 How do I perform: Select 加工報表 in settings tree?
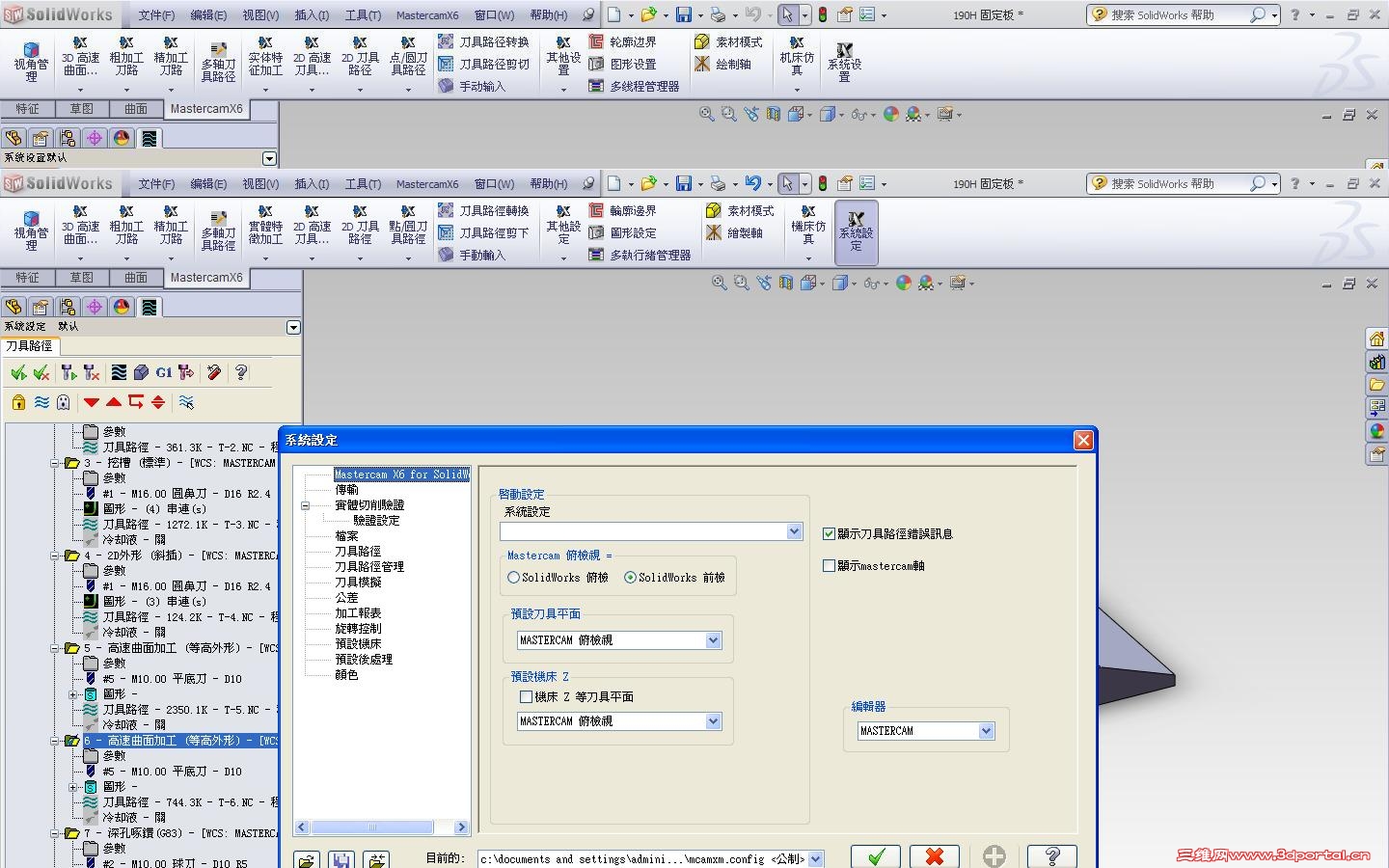pos(359,613)
